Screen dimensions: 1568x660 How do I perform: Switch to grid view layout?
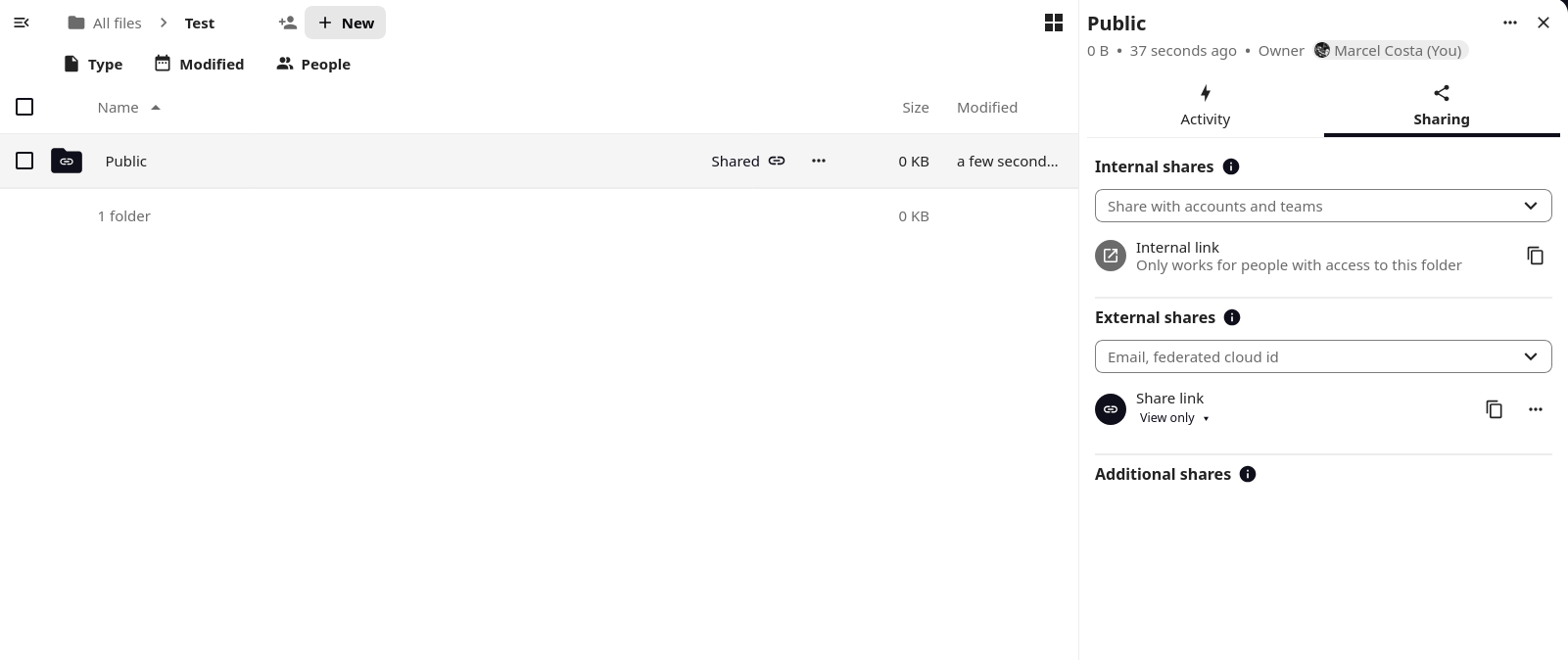coord(1053,23)
